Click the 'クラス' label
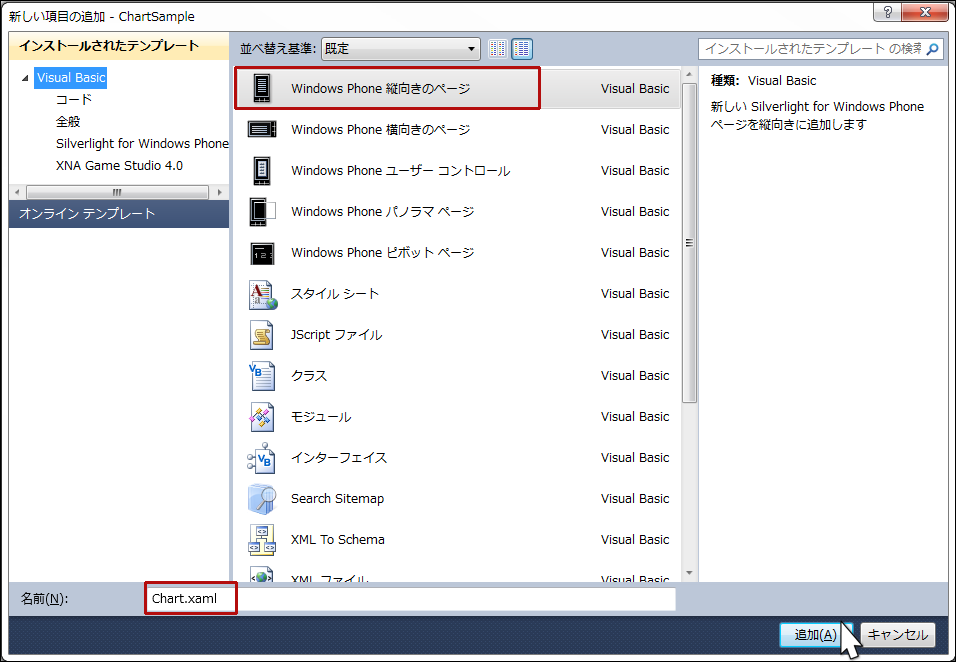This screenshot has width=956, height=662. [309, 375]
